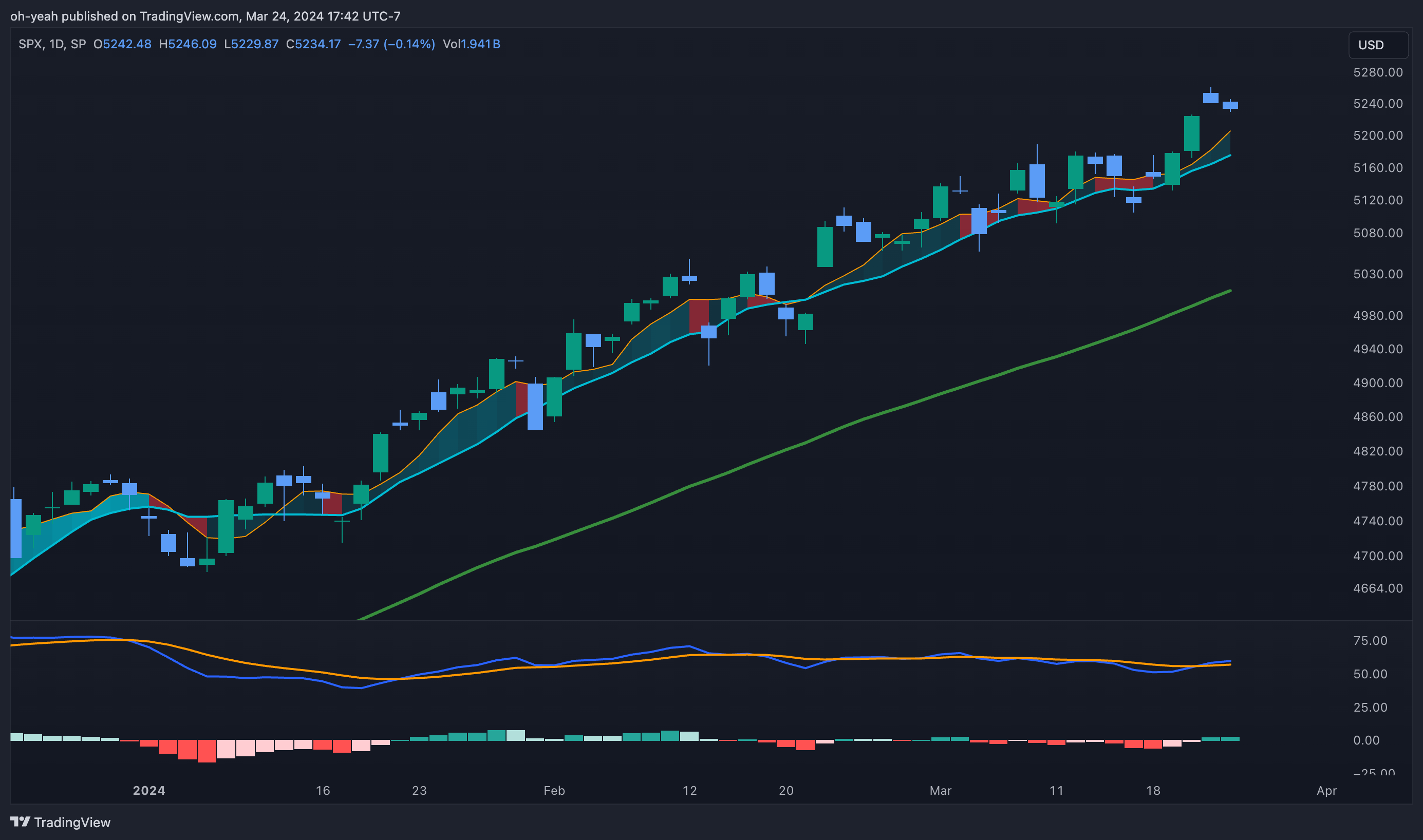This screenshot has height=840, width=1423.
Task: Click the TradingView wordmark at bottom left
Action: click(72, 823)
